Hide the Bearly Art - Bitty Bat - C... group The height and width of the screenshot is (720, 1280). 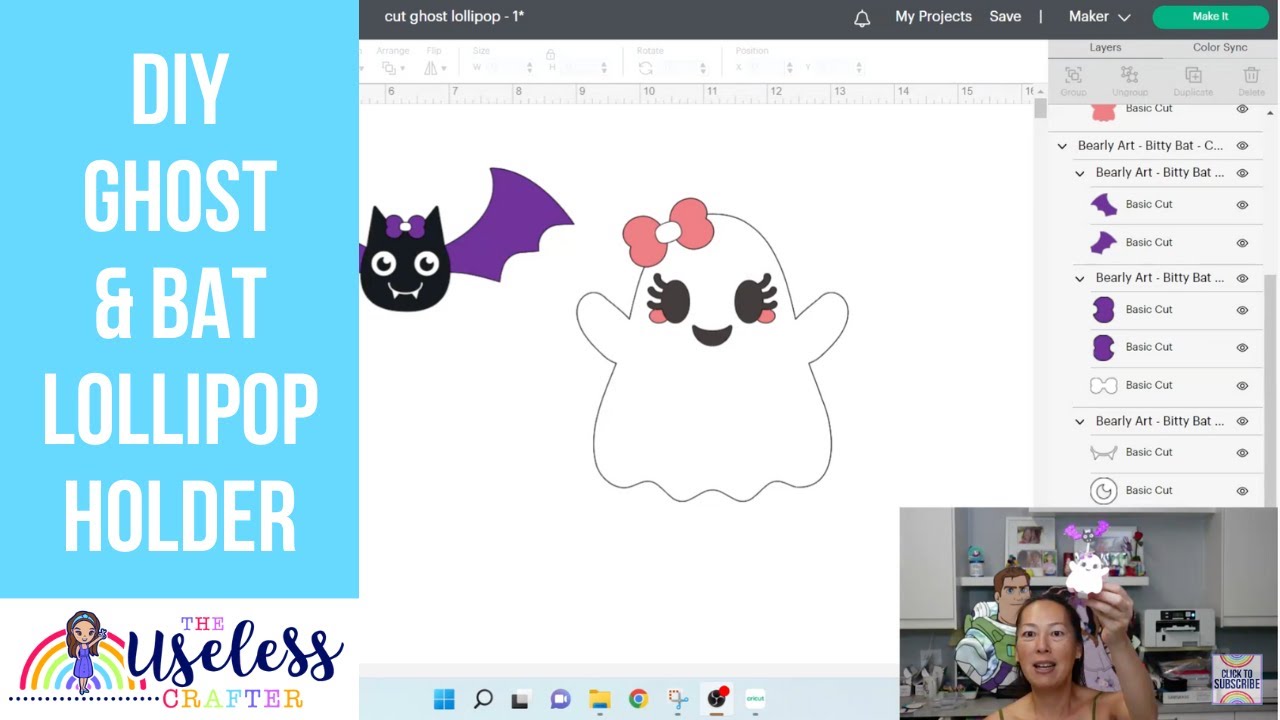[x=1242, y=146]
